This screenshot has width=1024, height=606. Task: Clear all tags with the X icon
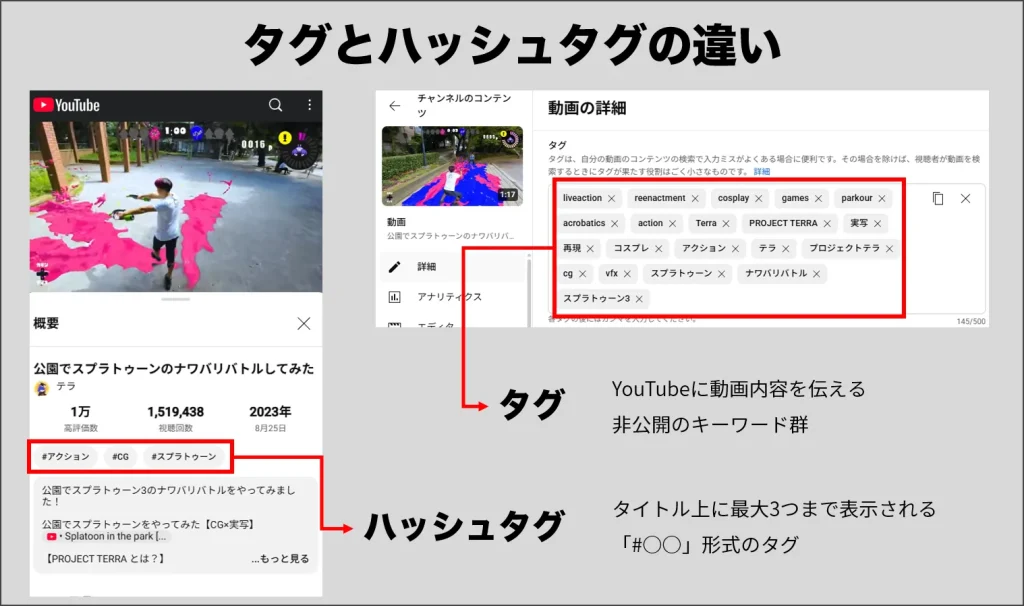(965, 199)
